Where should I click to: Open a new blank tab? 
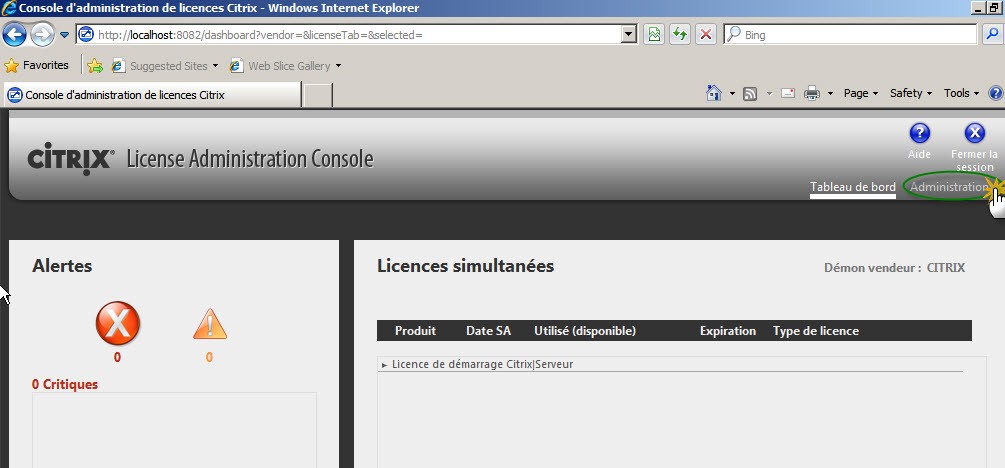(x=317, y=95)
